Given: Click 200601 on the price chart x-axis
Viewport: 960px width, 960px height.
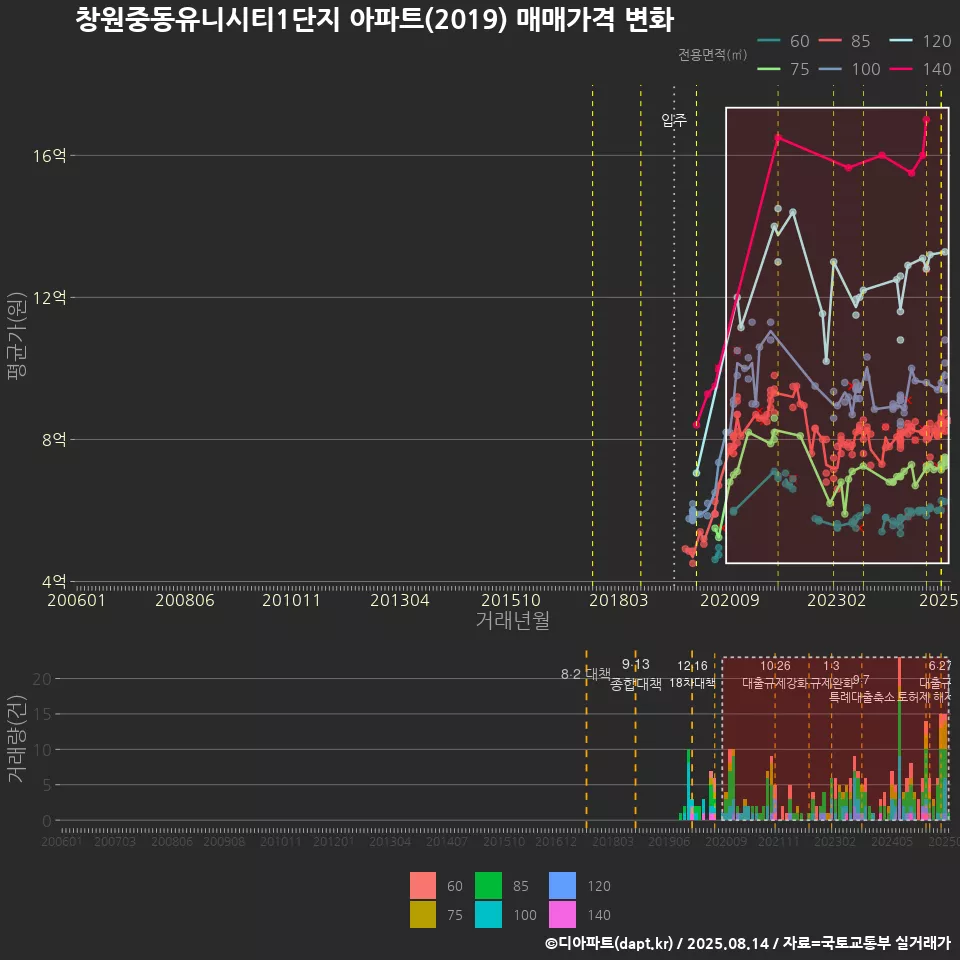Looking at the screenshot, I should 77,600.
